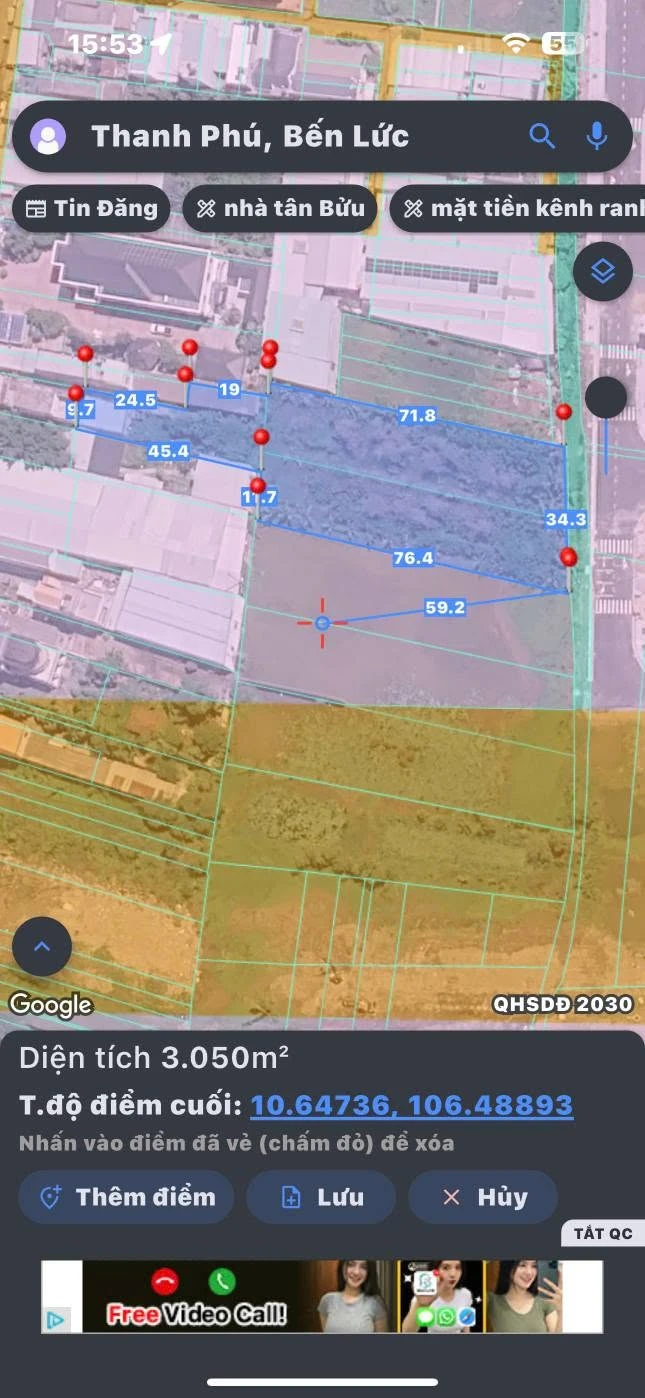The height and width of the screenshot is (1398, 645).
Task: Tap the Lưu save button
Action: click(321, 1197)
